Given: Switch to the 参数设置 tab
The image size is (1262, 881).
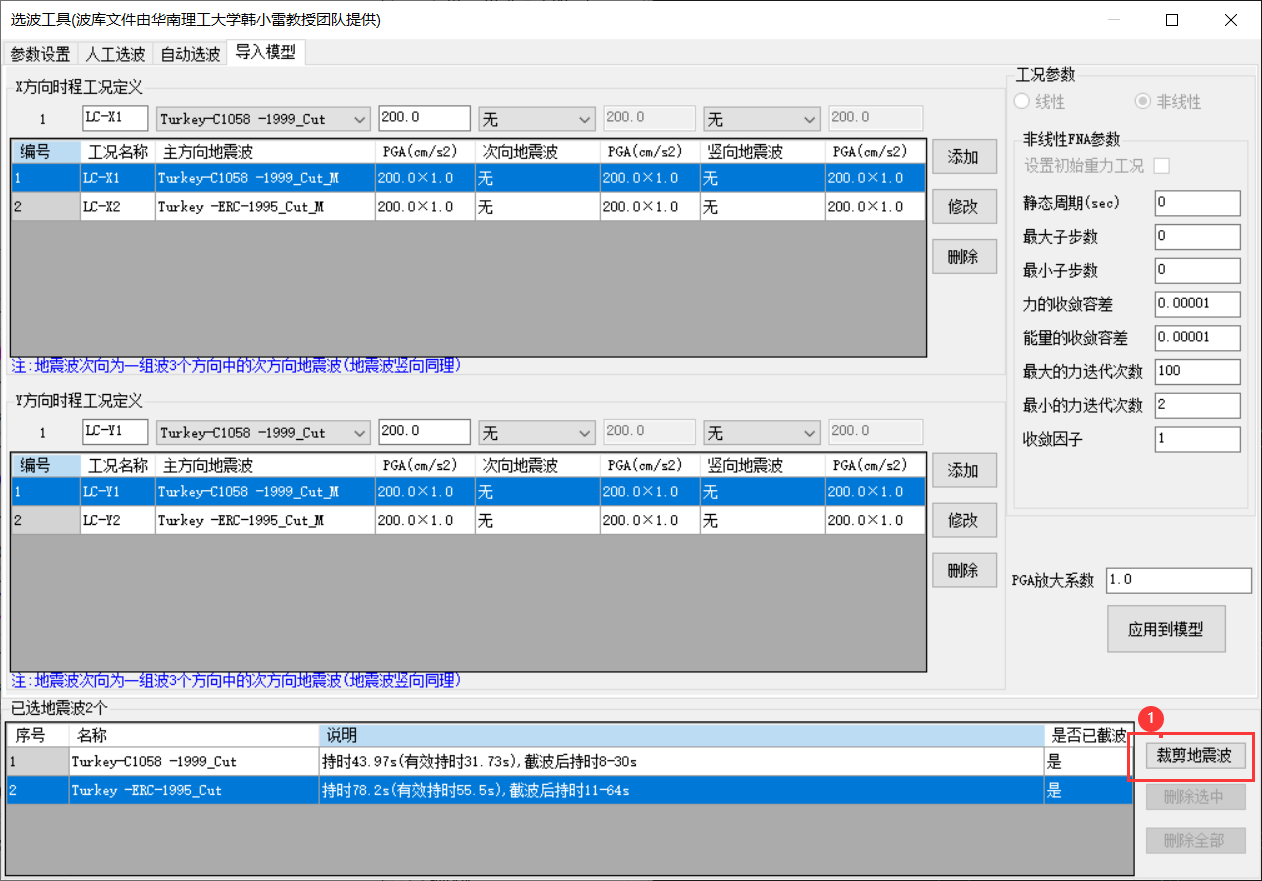Looking at the screenshot, I should point(40,54).
